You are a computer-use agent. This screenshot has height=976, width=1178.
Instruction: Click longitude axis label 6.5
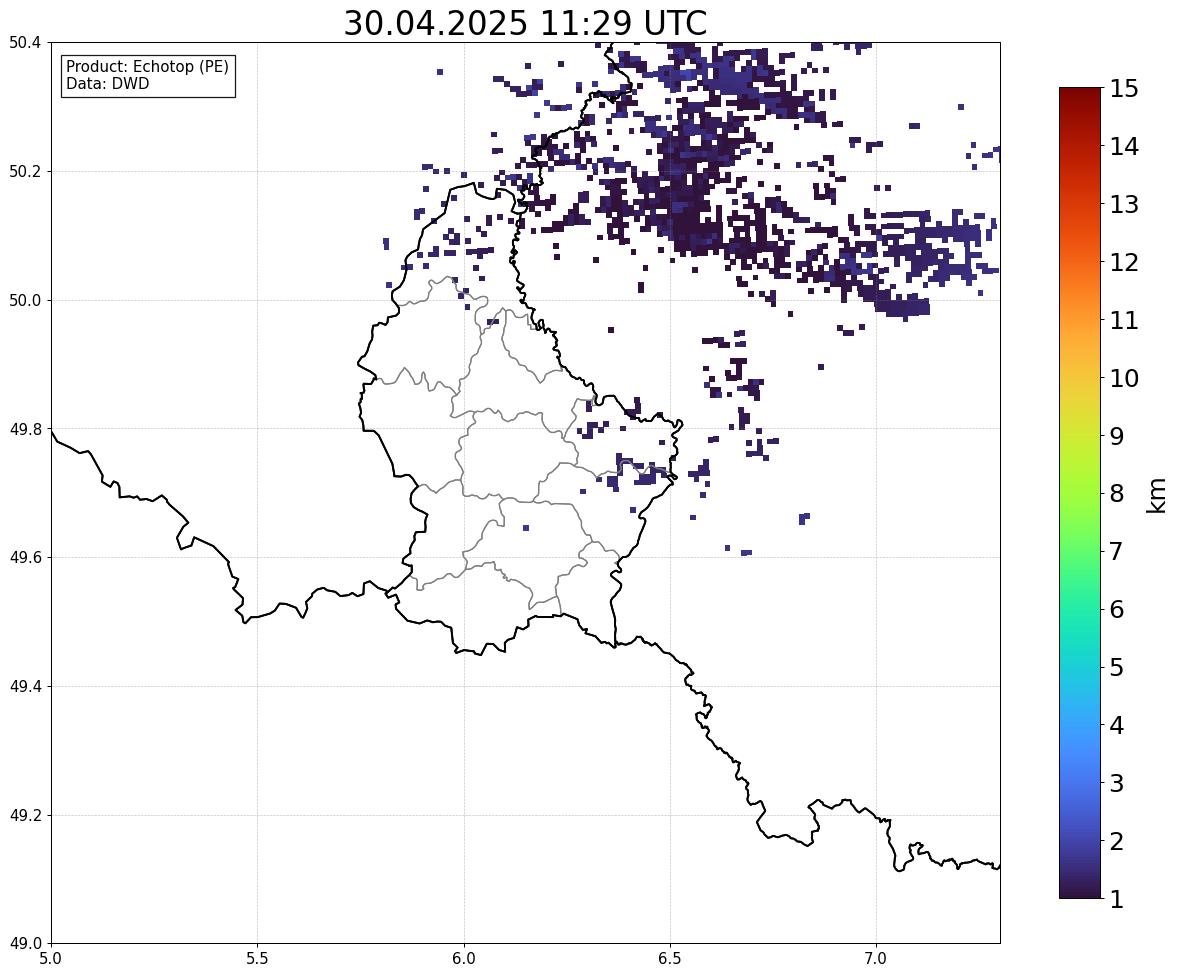(669, 959)
